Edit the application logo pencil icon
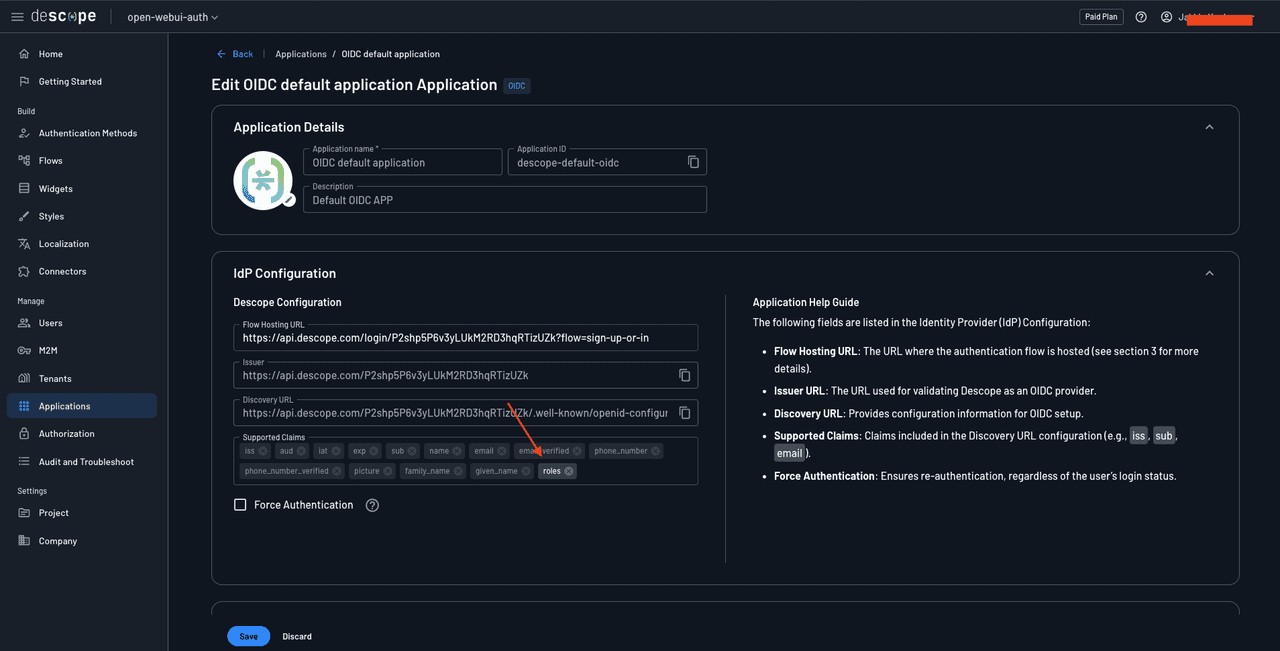 tap(287, 201)
